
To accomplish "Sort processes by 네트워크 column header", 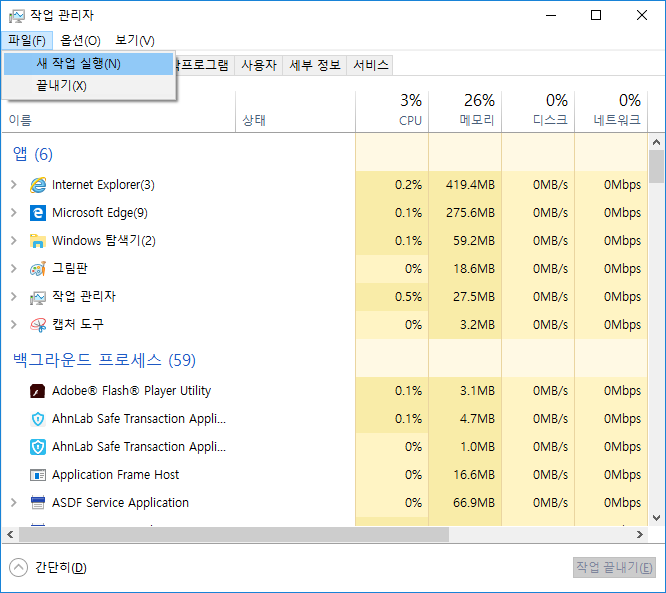I will [611, 112].
